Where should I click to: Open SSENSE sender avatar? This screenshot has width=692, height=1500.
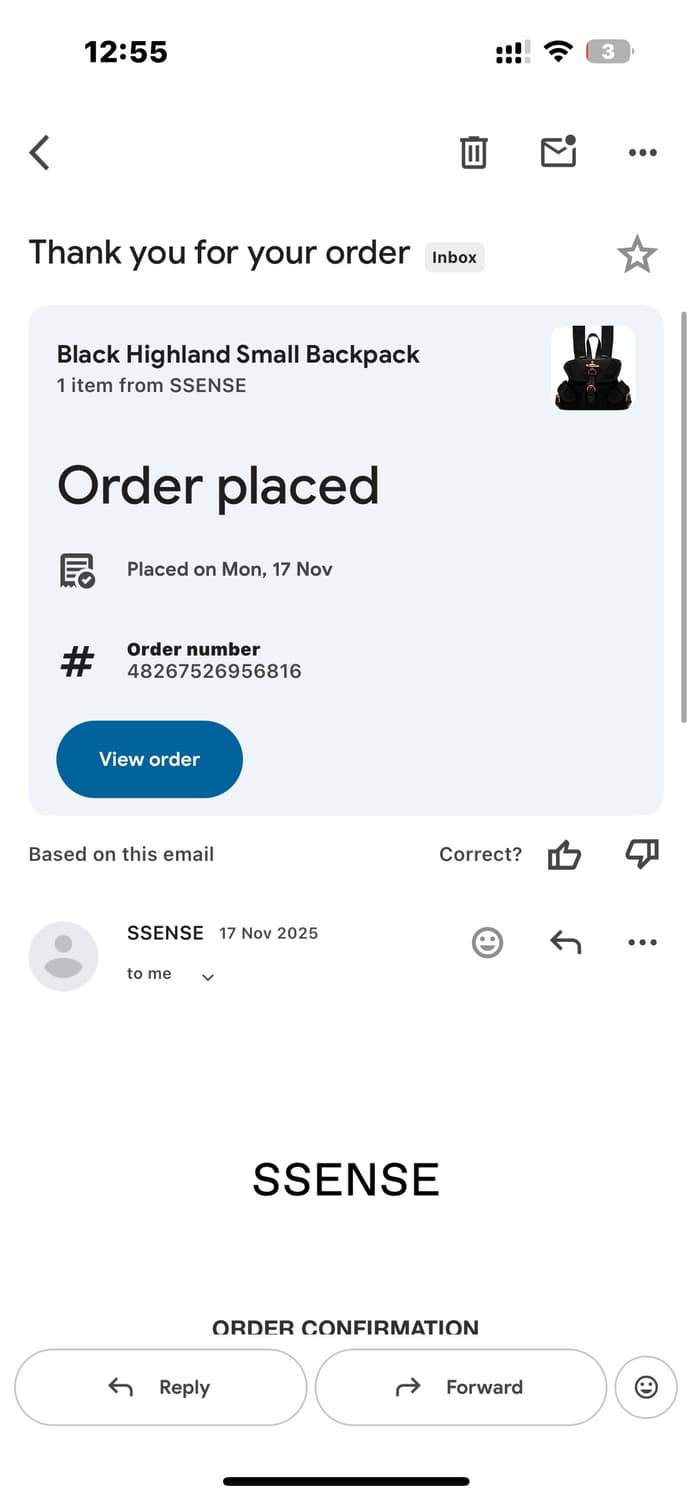pos(64,956)
